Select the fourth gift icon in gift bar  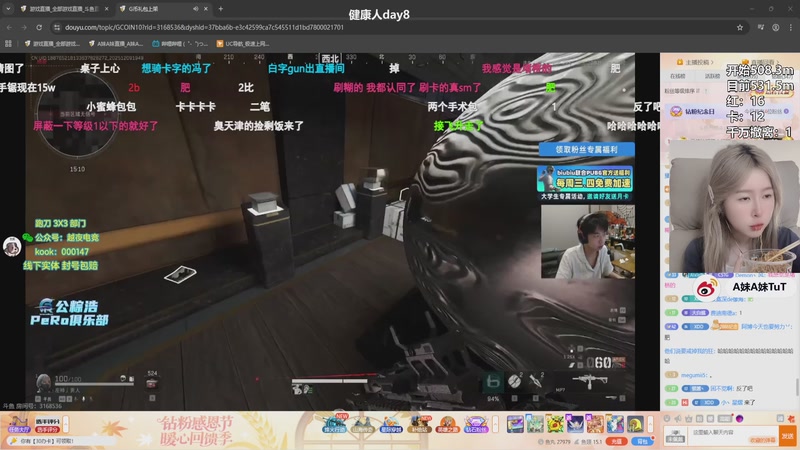pos(575,423)
